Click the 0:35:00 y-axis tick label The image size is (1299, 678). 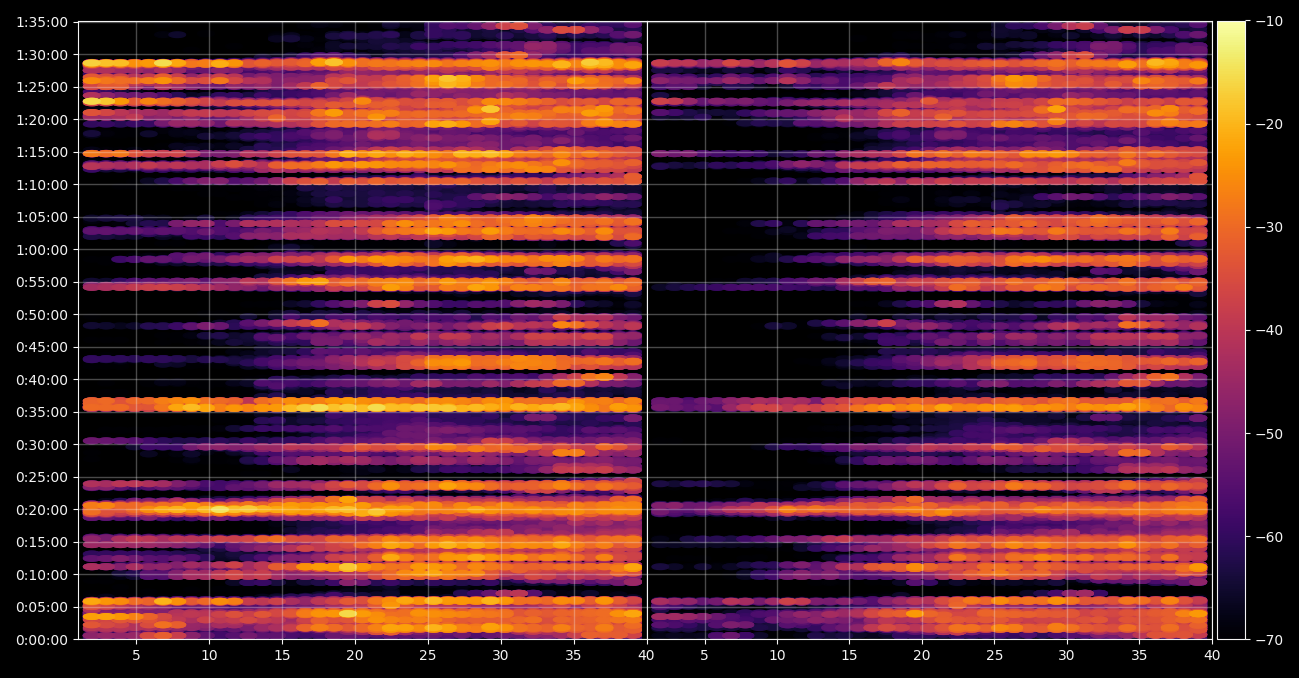[x=42, y=412]
